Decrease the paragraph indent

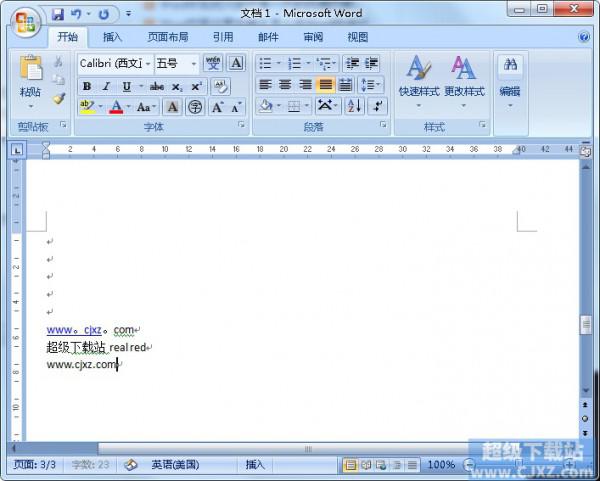coord(352,64)
